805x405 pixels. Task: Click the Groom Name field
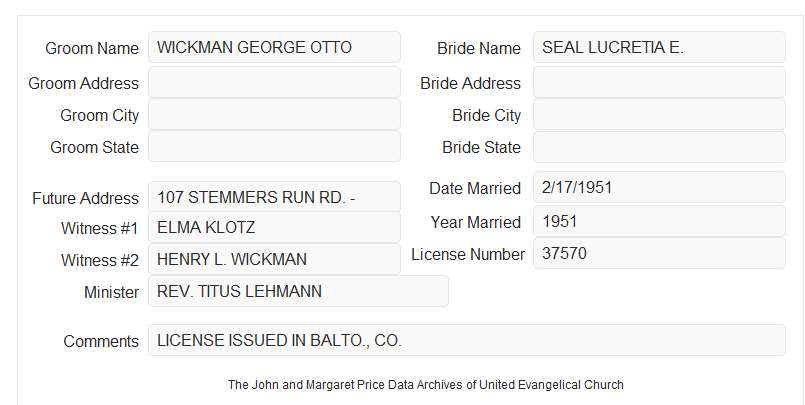click(274, 47)
